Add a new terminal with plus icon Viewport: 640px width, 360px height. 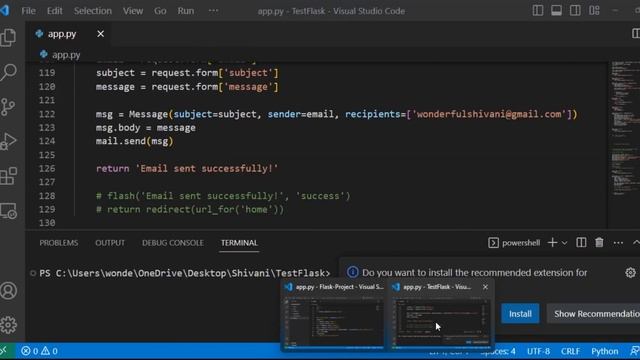[x=552, y=242]
